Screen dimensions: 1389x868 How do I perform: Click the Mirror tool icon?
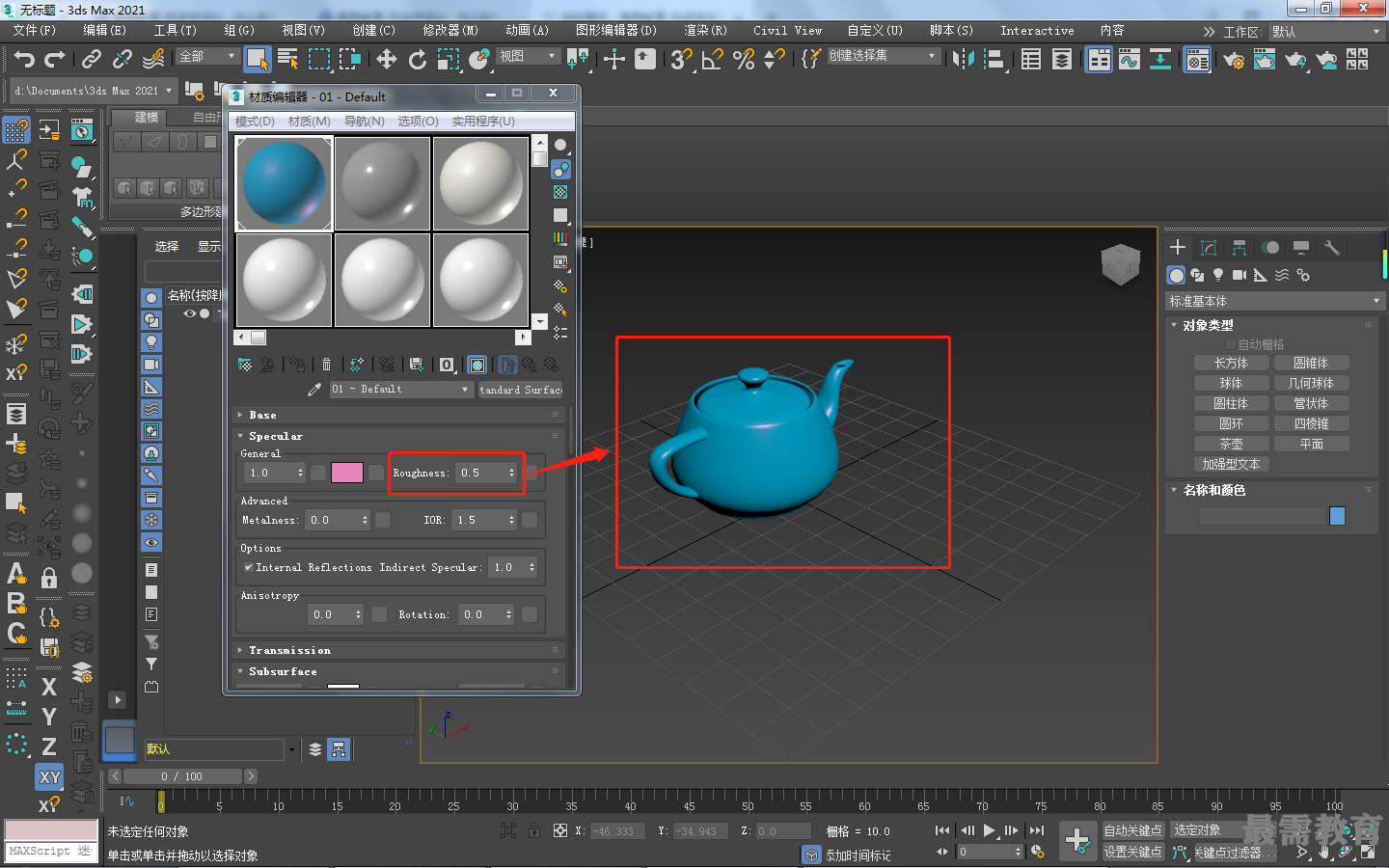click(963, 60)
